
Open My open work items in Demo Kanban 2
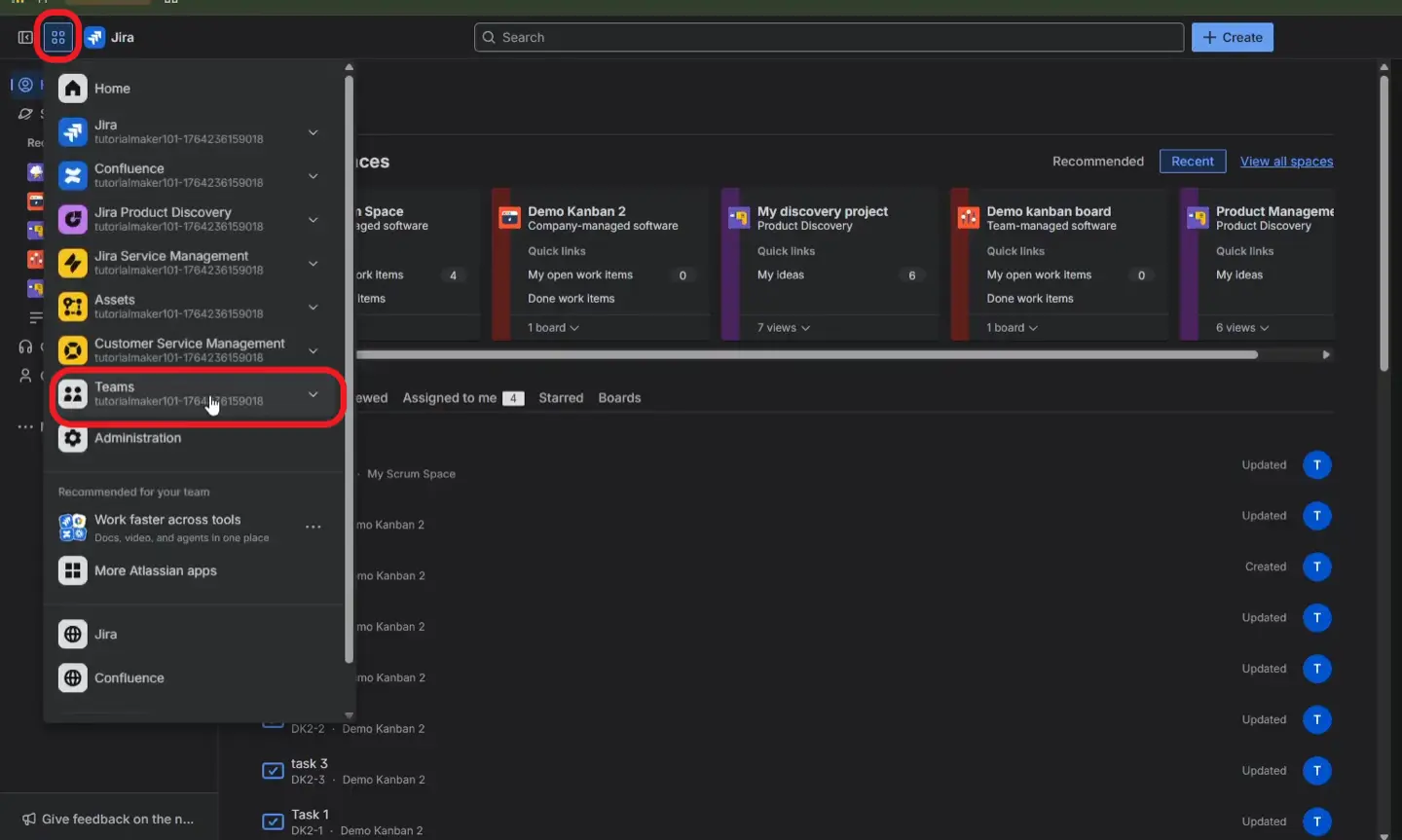click(580, 275)
